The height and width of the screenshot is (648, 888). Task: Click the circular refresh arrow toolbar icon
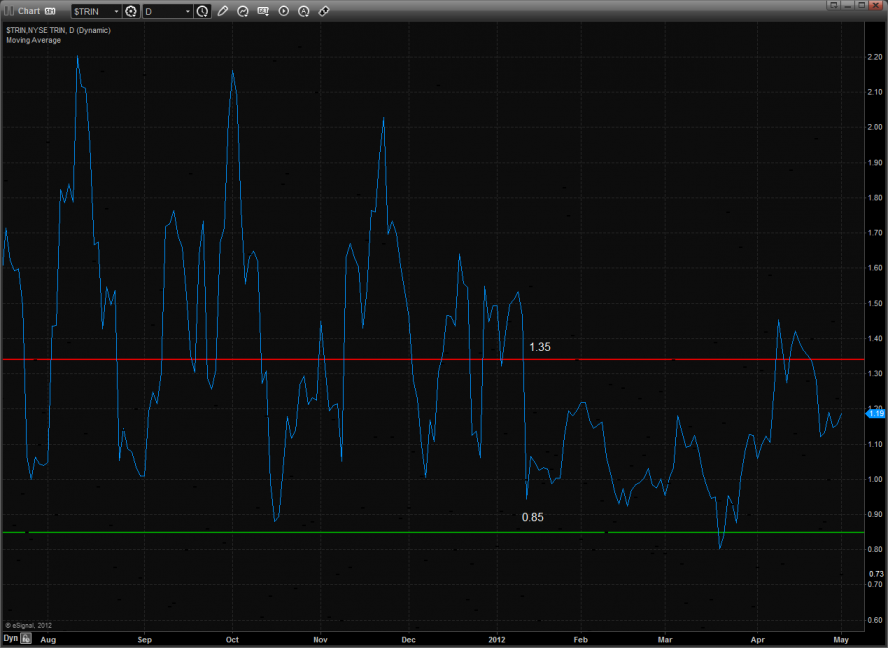pyautogui.click(x=243, y=11)
